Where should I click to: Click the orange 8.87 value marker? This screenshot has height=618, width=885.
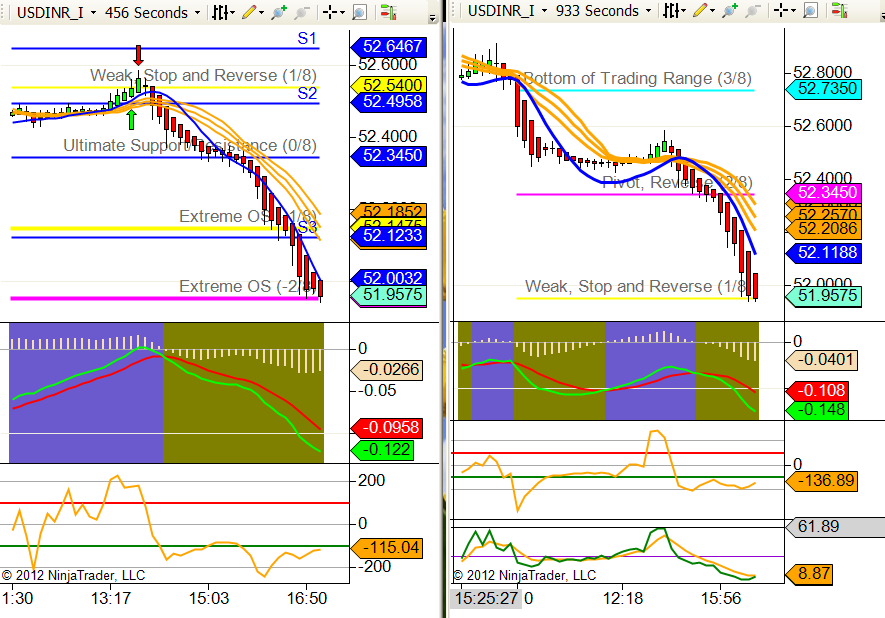tap(808, 574)
